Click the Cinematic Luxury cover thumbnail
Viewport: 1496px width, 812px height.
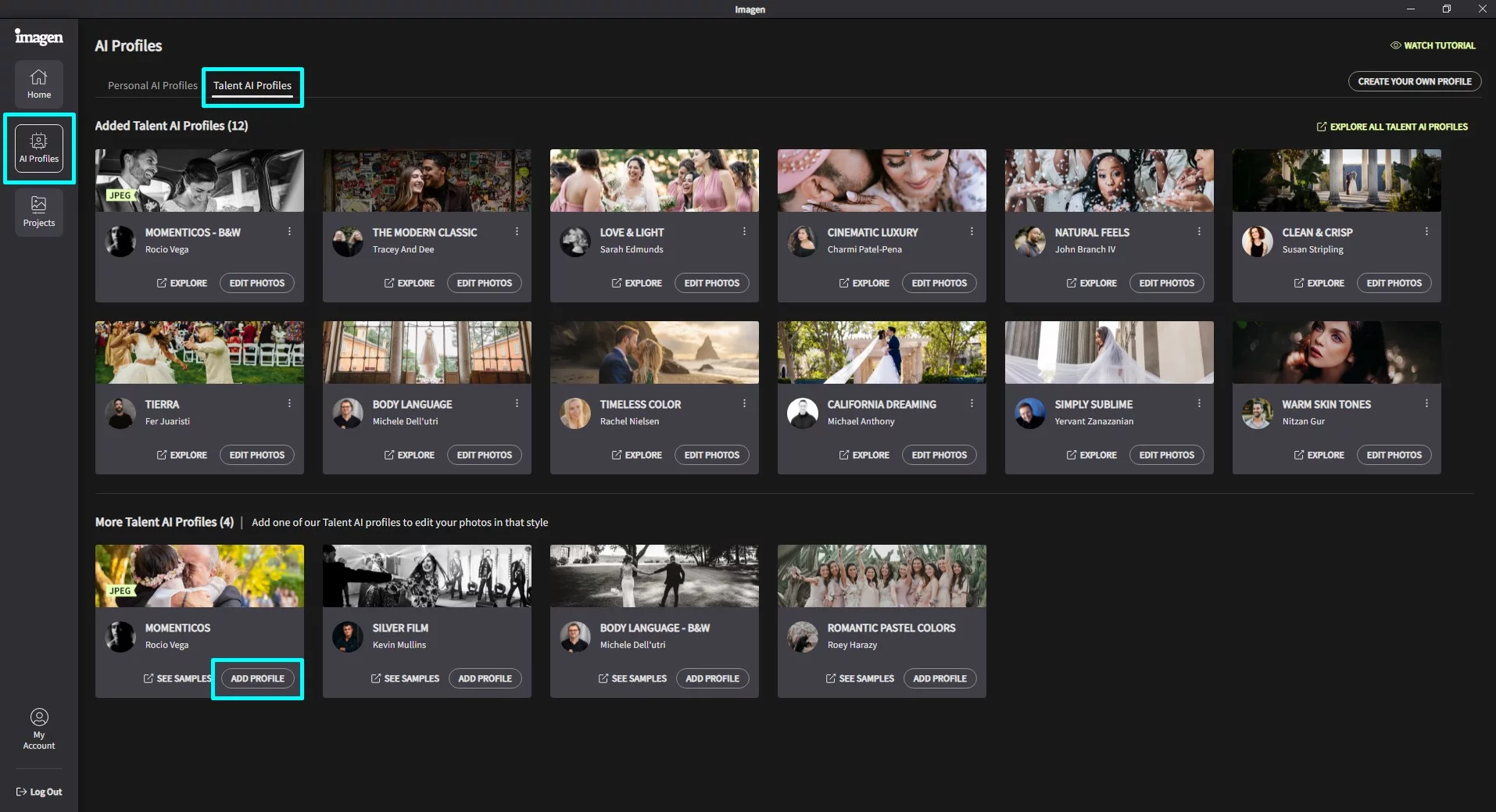[x=882, y=181]
